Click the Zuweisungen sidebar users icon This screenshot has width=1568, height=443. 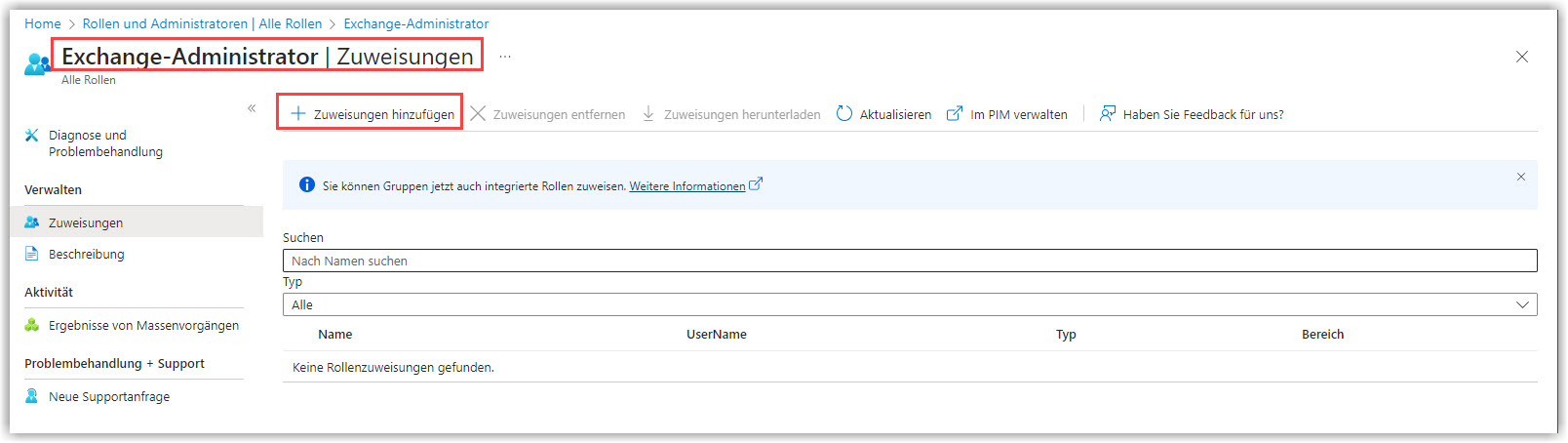point(32,222)
